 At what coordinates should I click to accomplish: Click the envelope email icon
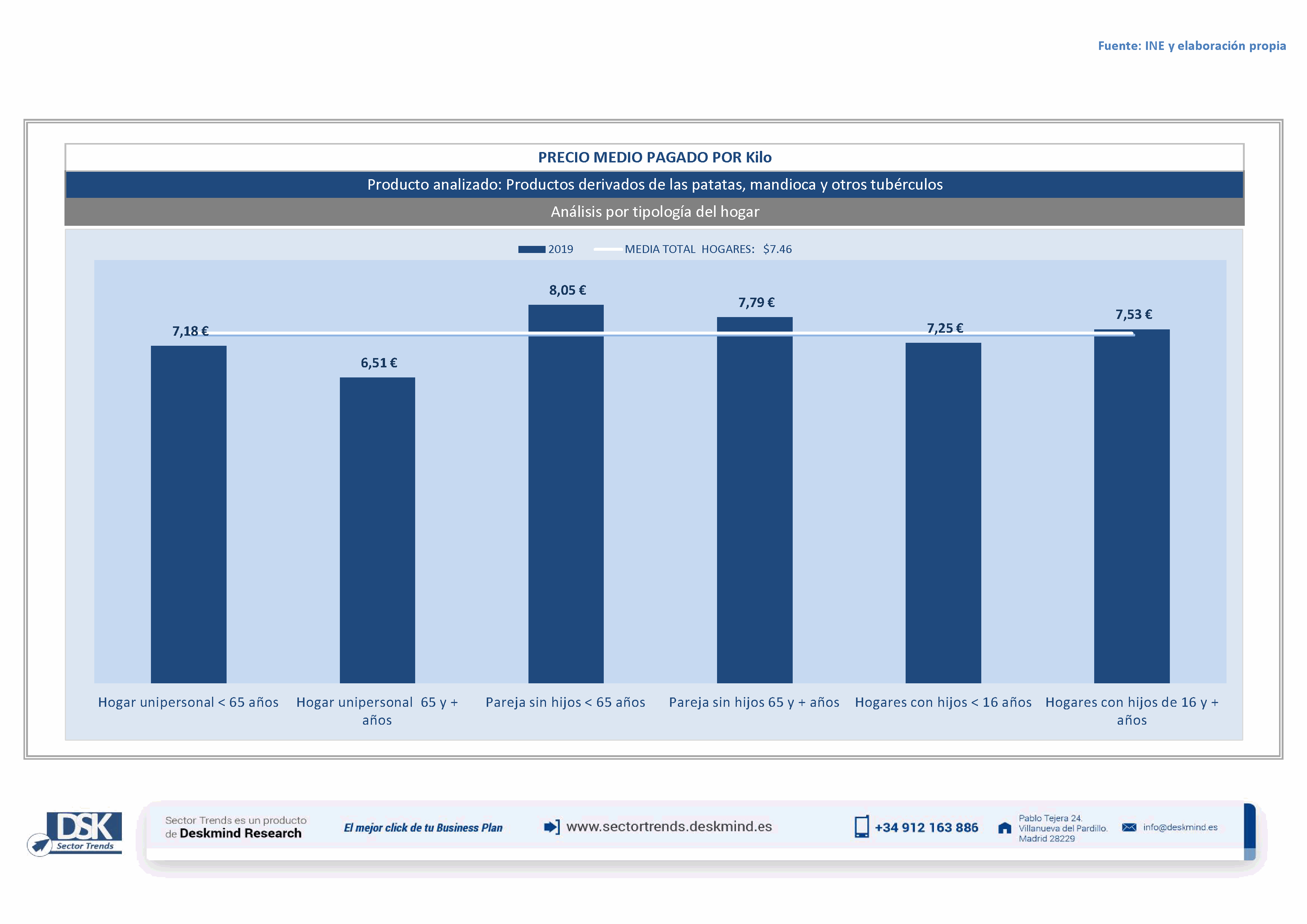[x=1129, y=827]
